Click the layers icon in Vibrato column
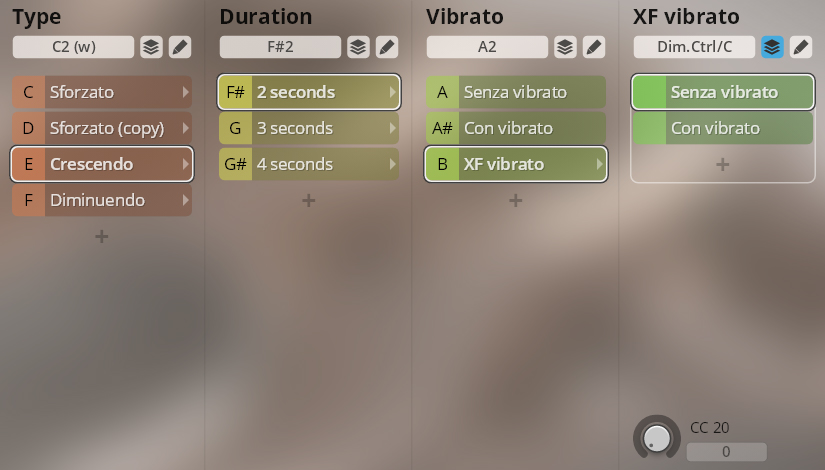The image size is (825, 470). (565, 47)
